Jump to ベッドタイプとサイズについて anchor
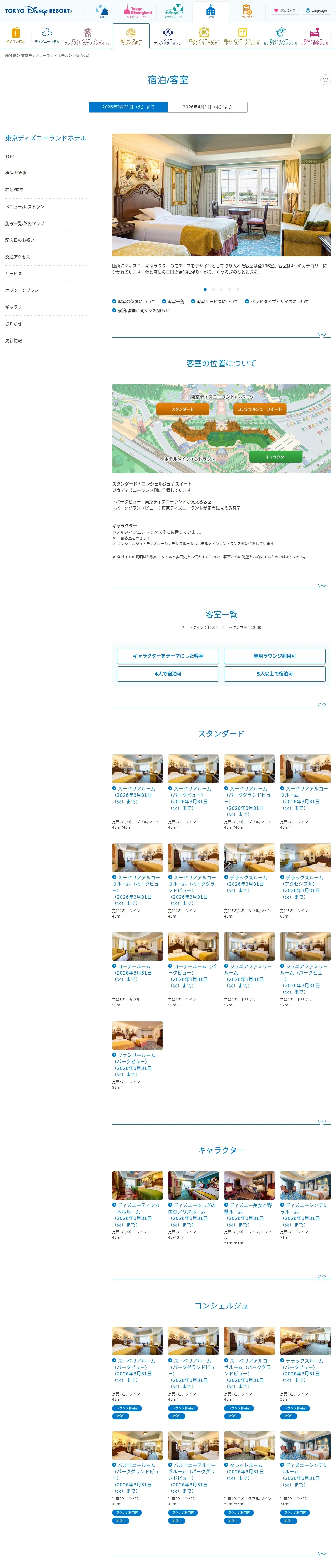The image size is (336, 1568). click(x=277, y=302)
